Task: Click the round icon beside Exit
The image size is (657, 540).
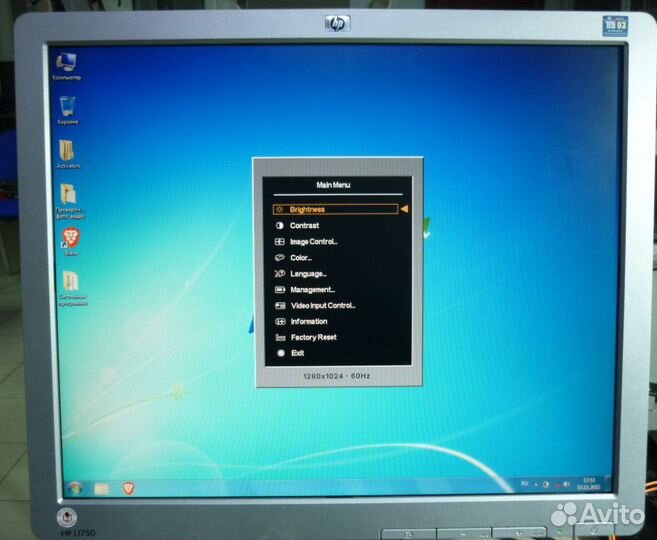Action: pos(281,353)
